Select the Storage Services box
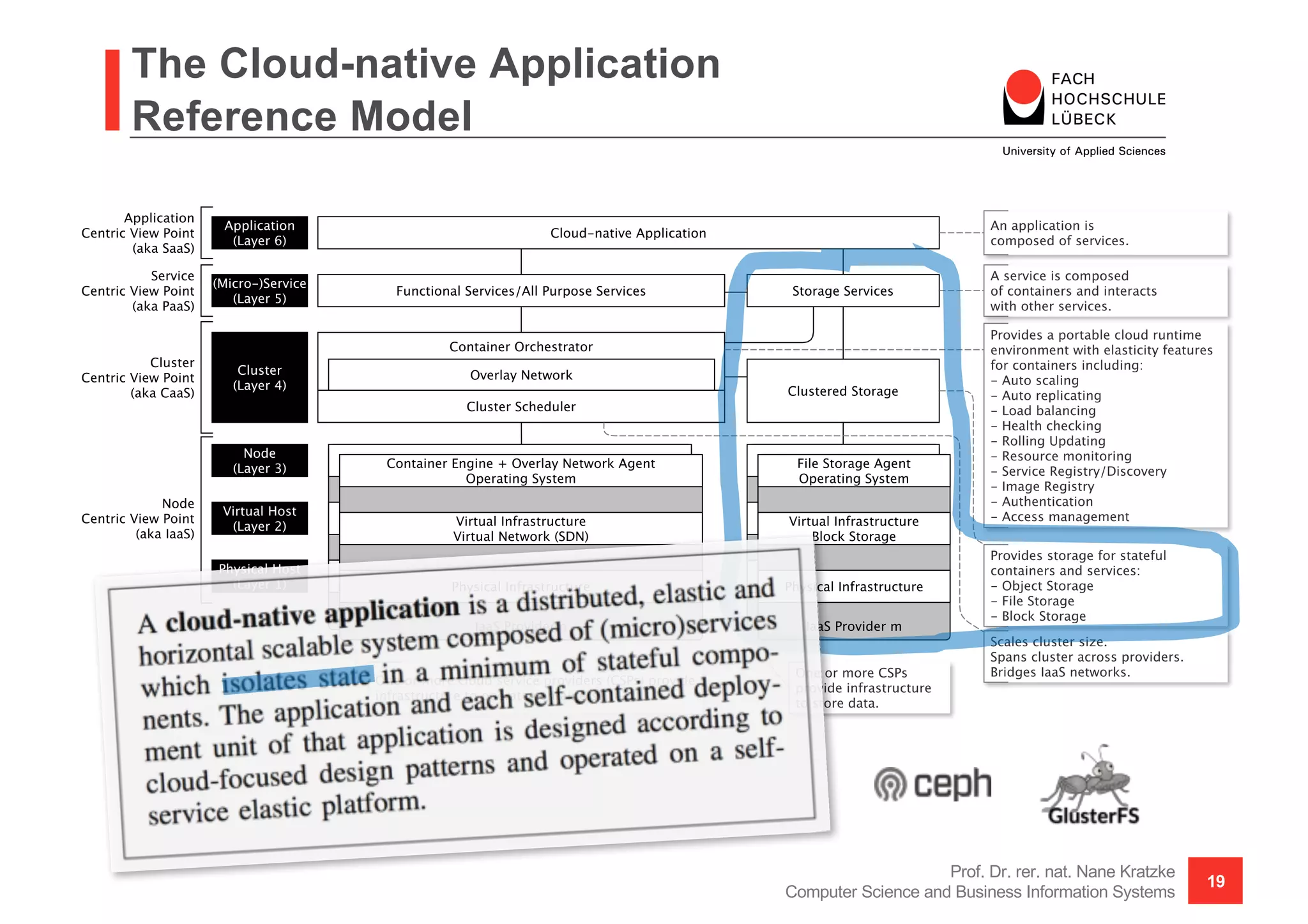Viewport: 1308px width, 924px height. (842, 291)
